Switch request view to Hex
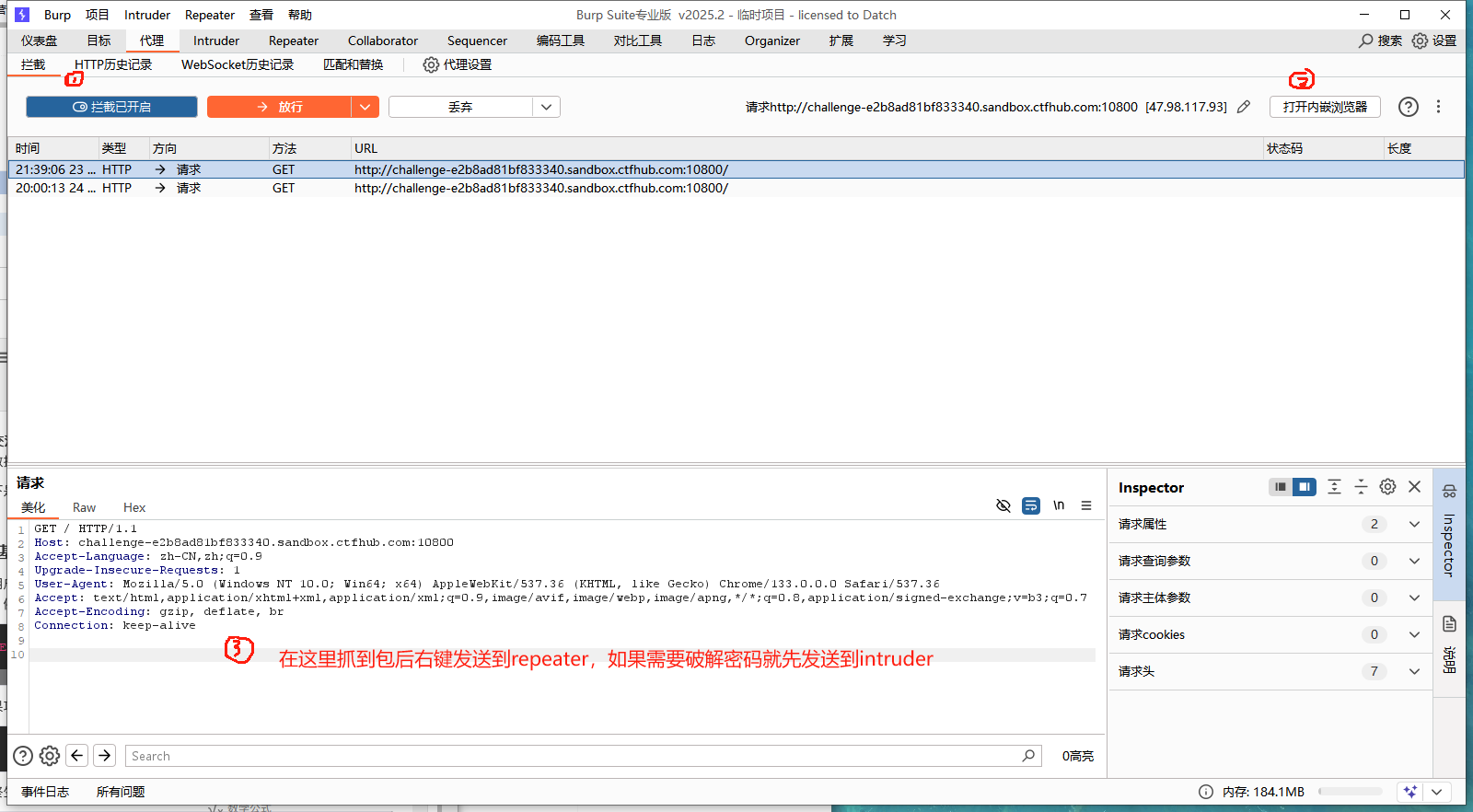 (x=134, y=507)
